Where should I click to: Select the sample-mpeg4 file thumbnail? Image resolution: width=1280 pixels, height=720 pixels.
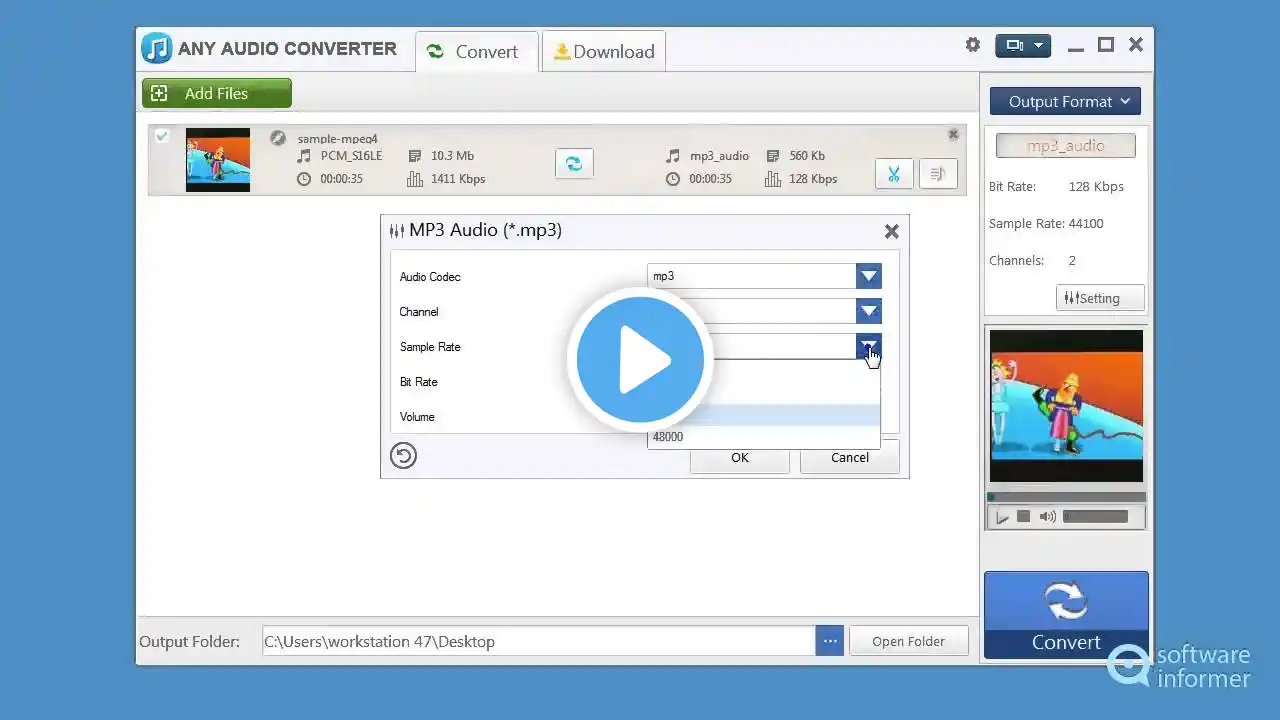click(218, 159)
